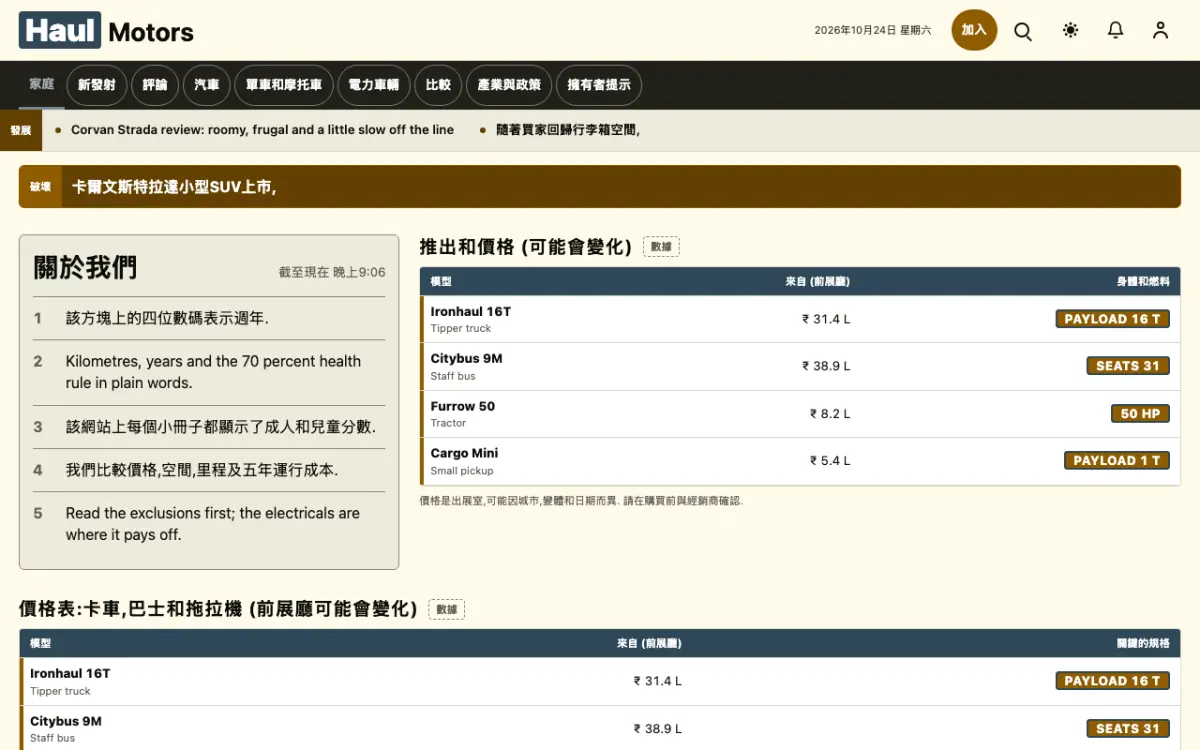Click Ironhaul 16T in the 推出和價格 table
The width and height of the screenshot is (1200, 750).
coord(471,312)
